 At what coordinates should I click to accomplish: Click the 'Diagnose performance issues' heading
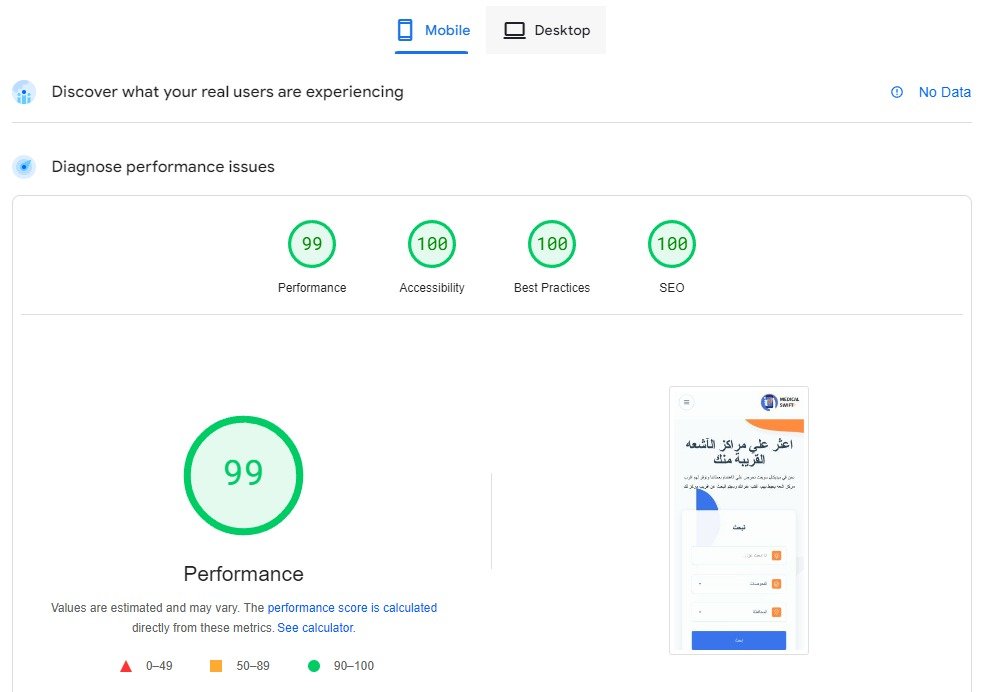[x=163, y=167]
